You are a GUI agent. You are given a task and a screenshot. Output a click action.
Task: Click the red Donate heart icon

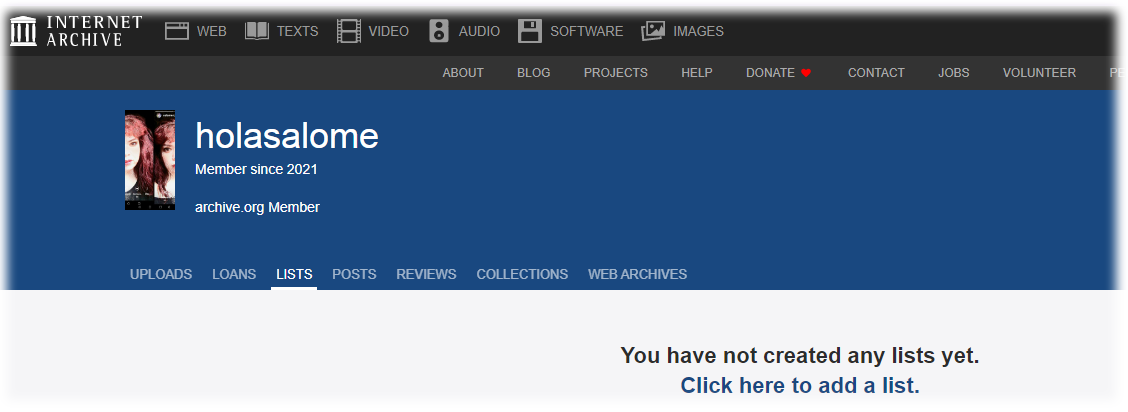[806, 73]
